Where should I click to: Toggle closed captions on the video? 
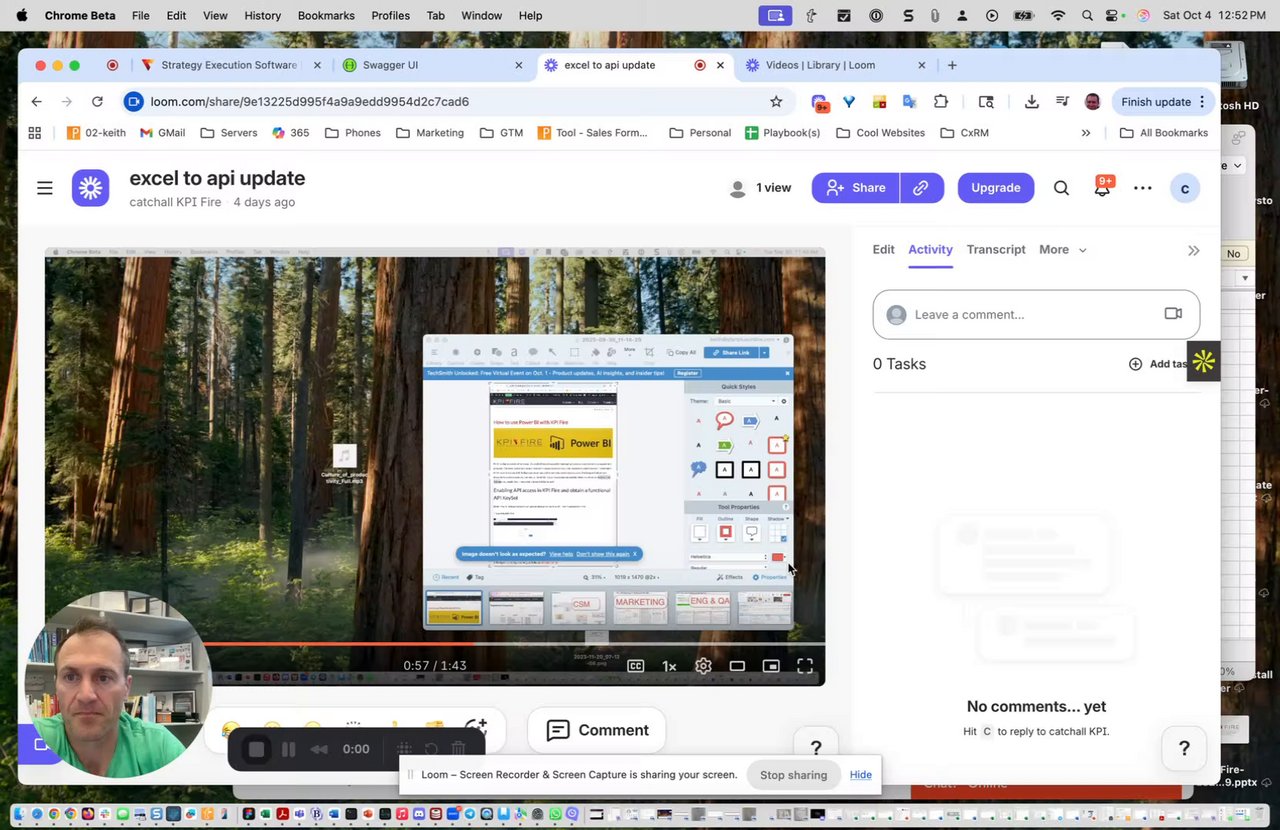[635, 666]
